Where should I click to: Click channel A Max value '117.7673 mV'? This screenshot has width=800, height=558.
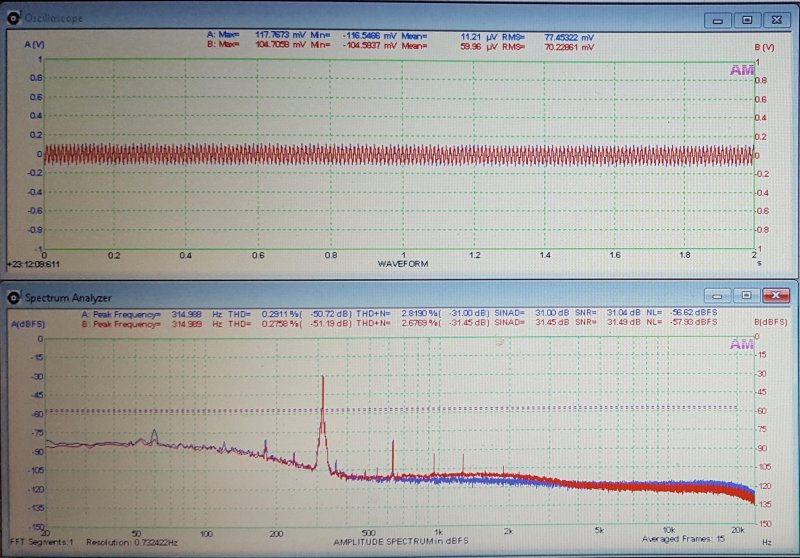280,35
